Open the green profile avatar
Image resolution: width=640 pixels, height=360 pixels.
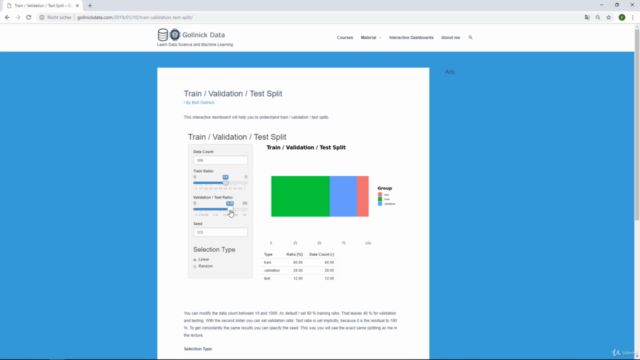point(622,18)
